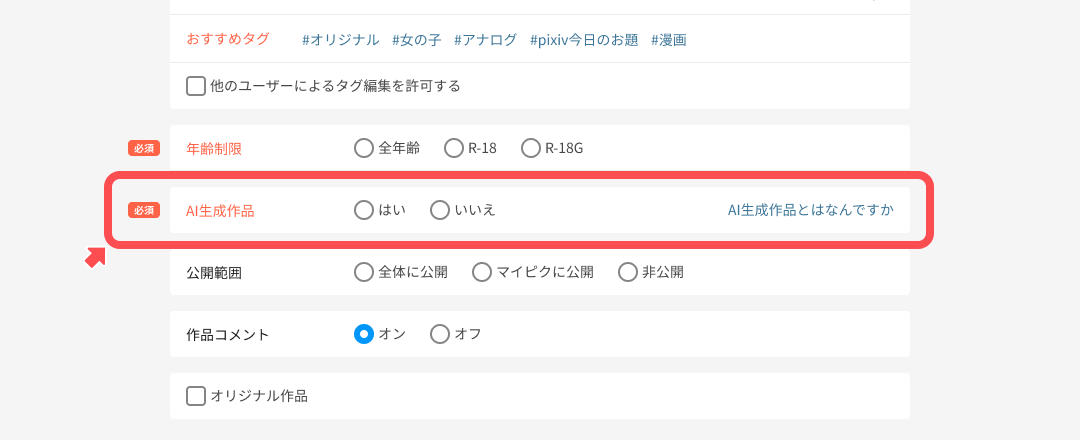Set 公開範囲 to 非公開
Image resolution: width=1080 pixels, height=440 pixels.
point(628,272)
